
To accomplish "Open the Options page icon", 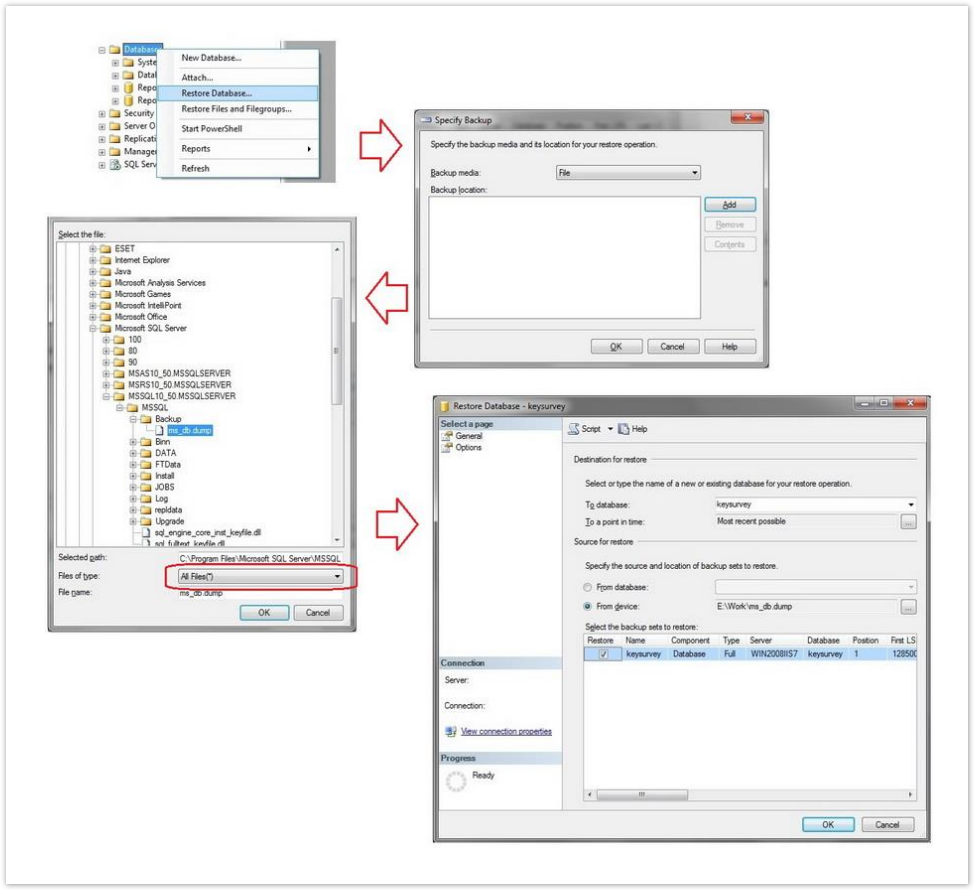I will point(447,448).
